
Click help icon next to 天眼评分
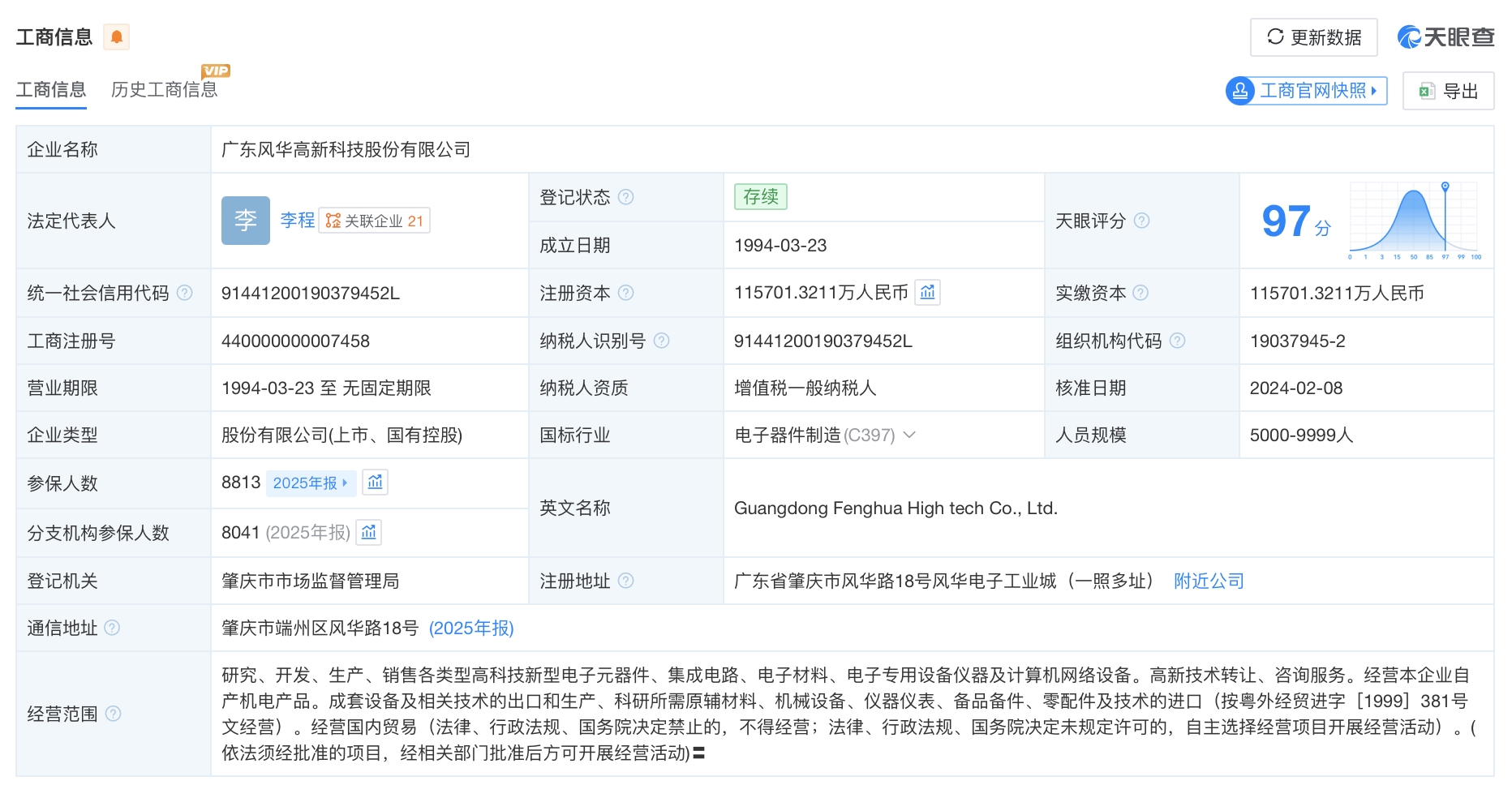click(x=1141, y=221)
